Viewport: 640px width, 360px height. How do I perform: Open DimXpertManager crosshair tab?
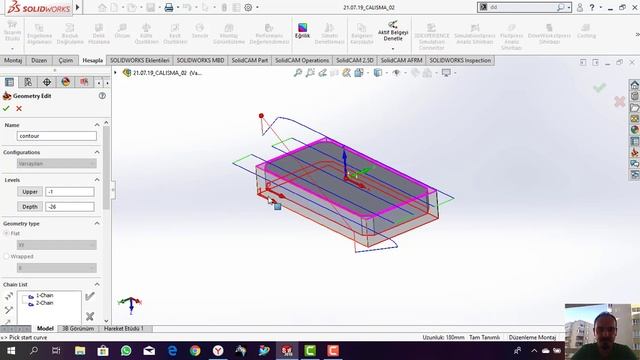pyautogui.click(x=47, y=82)
